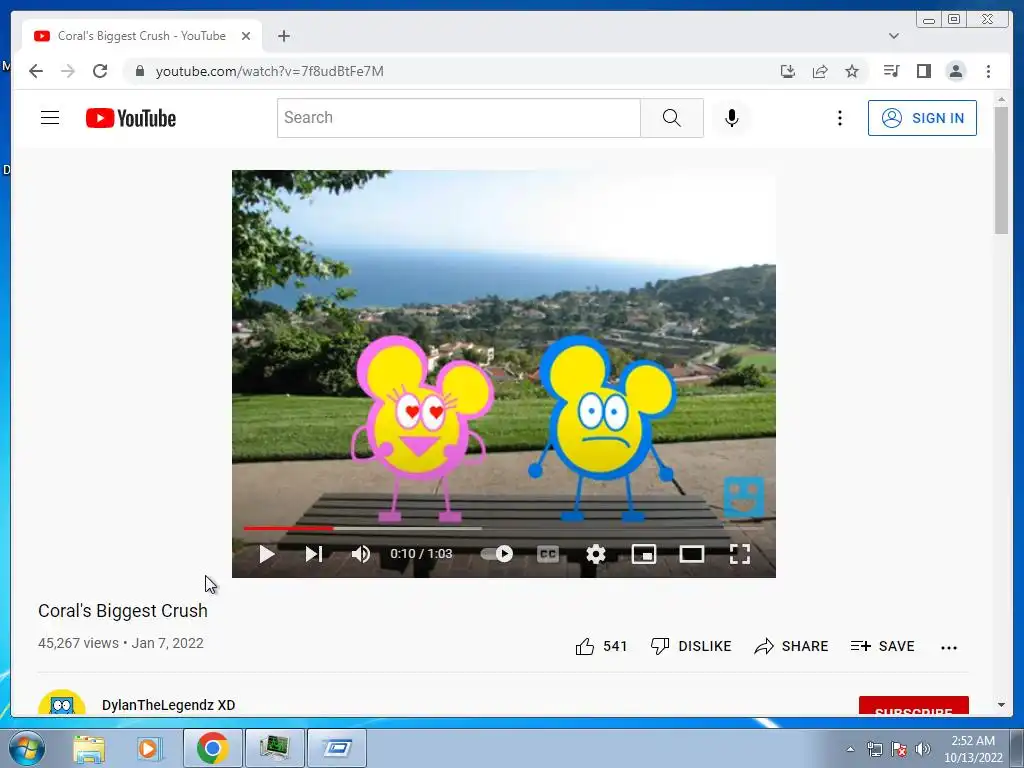Open YouTube settings three-dot menu
Screen dimensions: 1024x768
point(840,118)
